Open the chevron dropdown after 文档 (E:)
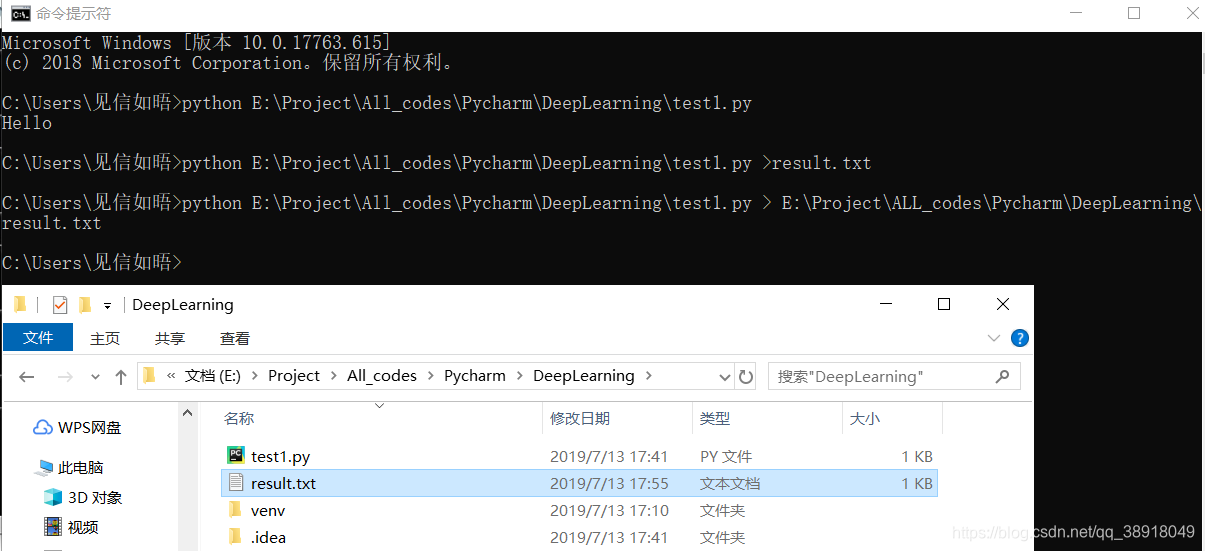The height and width of the screenshot is (551, 1205). click(257, 376)
